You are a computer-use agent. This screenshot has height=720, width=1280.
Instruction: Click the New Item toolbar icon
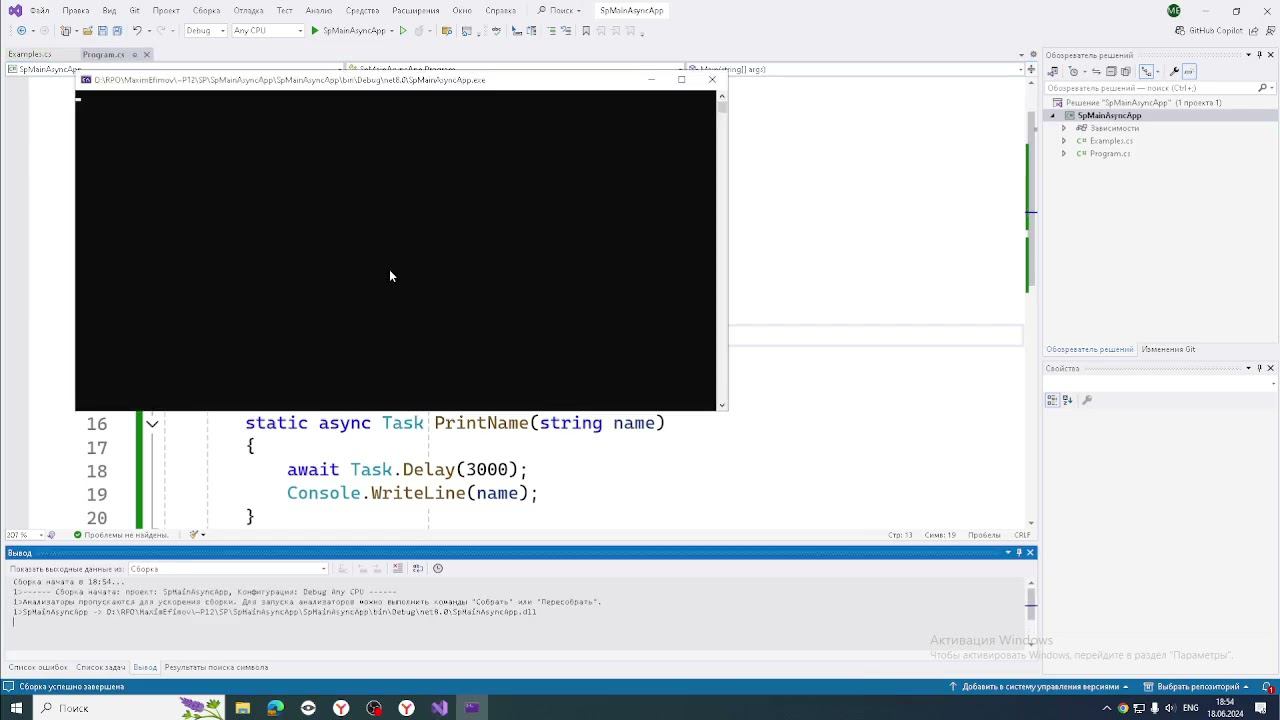click(x=66, y=31)
